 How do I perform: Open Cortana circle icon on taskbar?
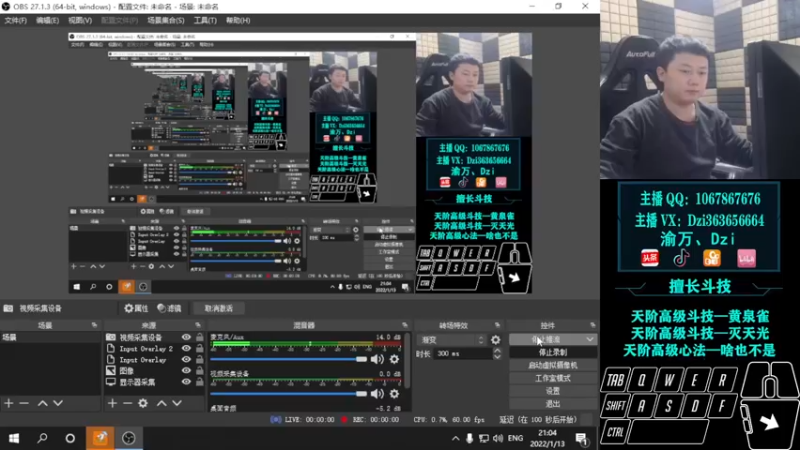click(70, 438)
